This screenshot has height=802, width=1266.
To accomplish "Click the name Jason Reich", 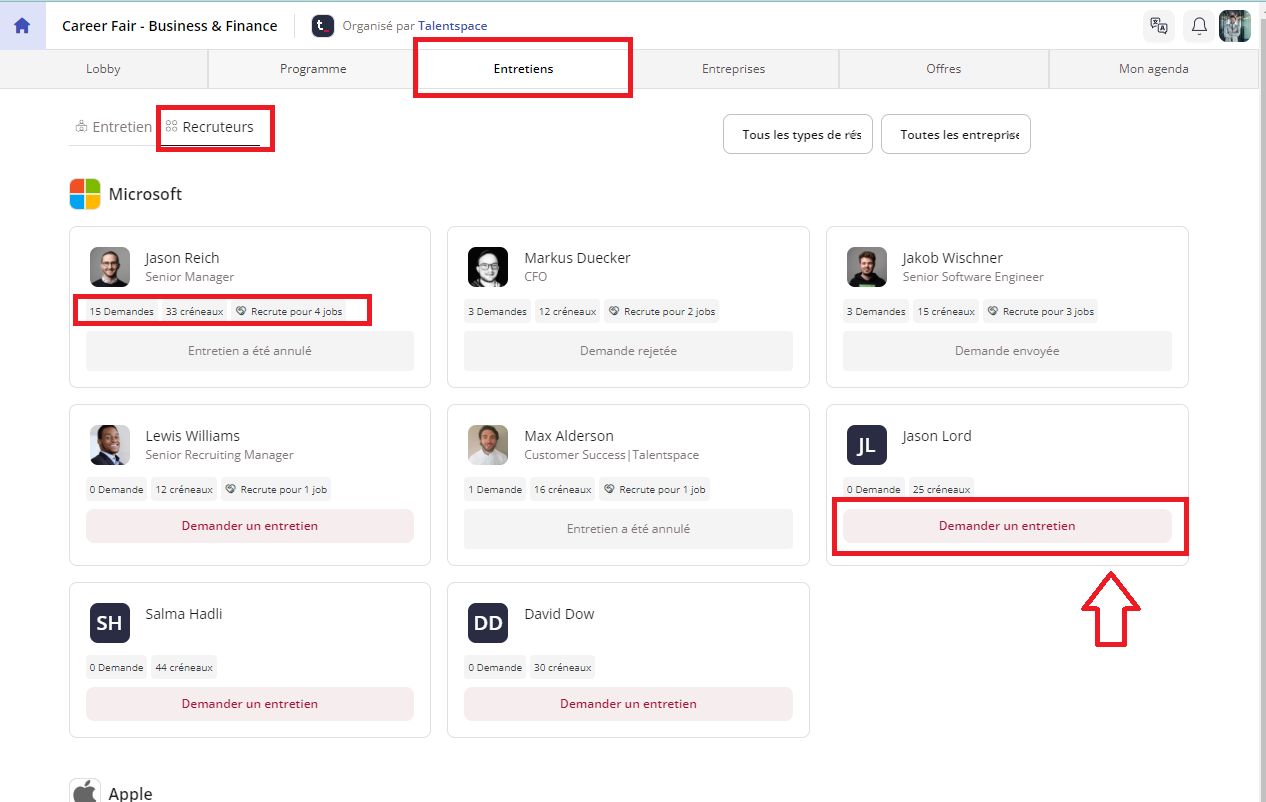I will pyautogui.click(x=182, y=258).
